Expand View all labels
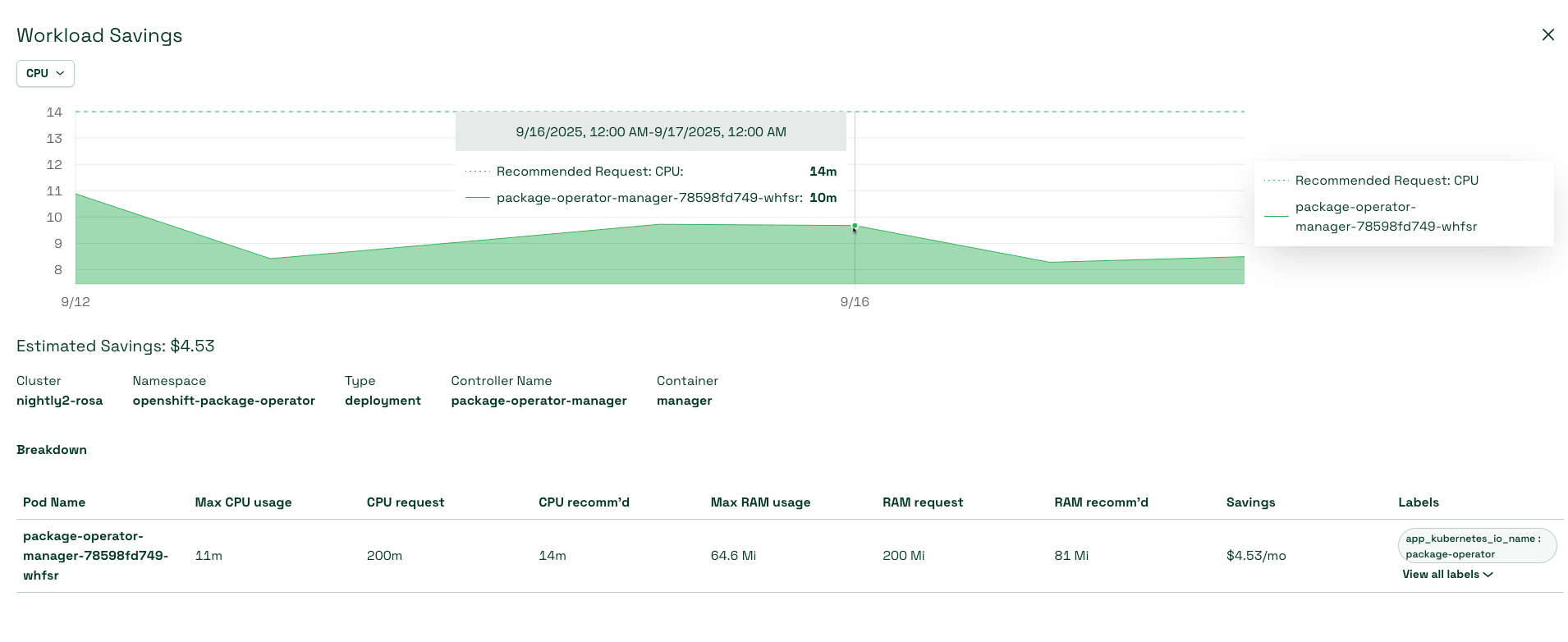 (x=1447, y=575)
